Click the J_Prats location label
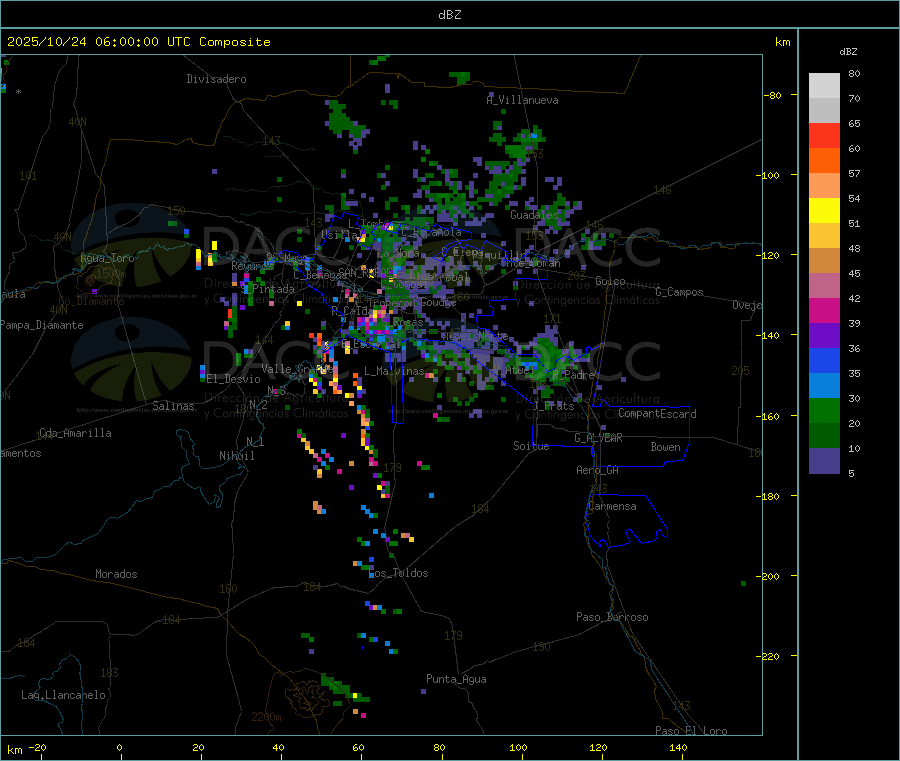Screen dimensions: 900x761 coord(554,406)
